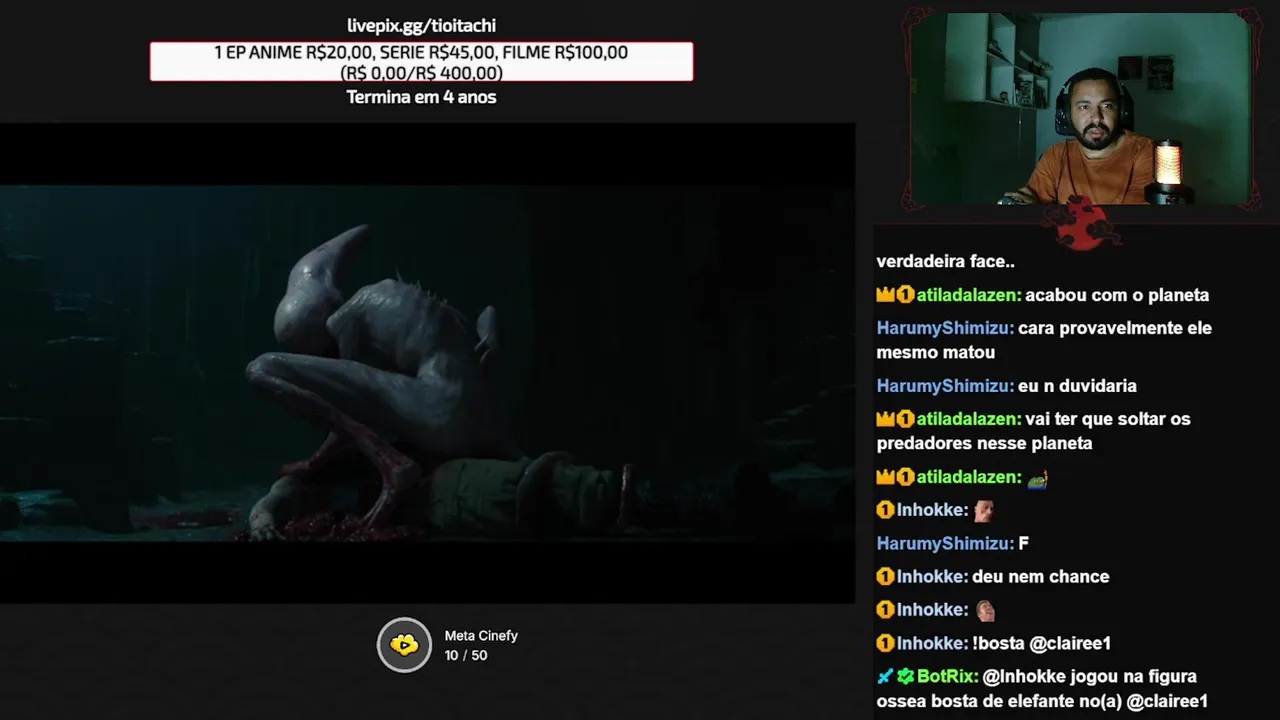Click the face emote above HarumyShimizu's "F" message
This screenshot has height=720, width=1280.
[984, 511]
